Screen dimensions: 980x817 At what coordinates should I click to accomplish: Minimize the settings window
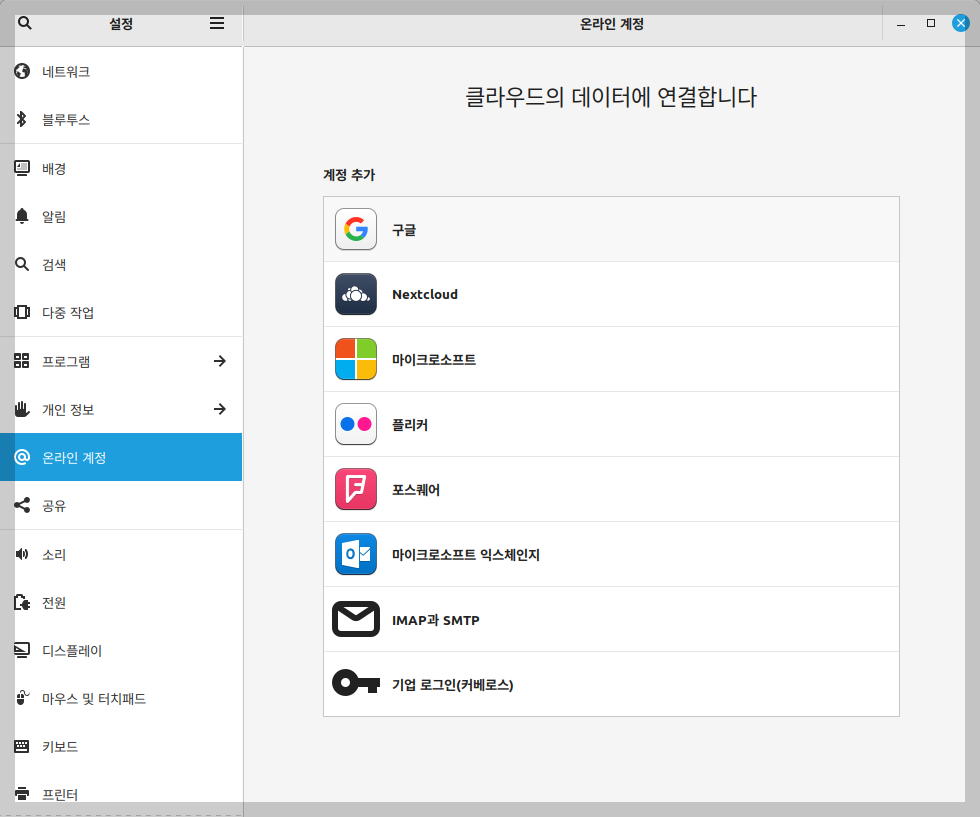901,24
